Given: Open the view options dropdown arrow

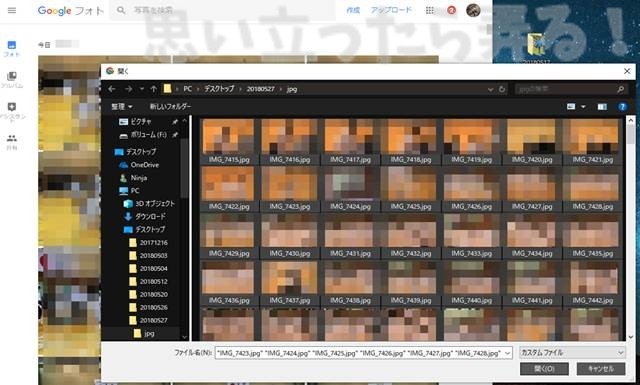Looking at the screenshot, I should (x=583, y=107).
